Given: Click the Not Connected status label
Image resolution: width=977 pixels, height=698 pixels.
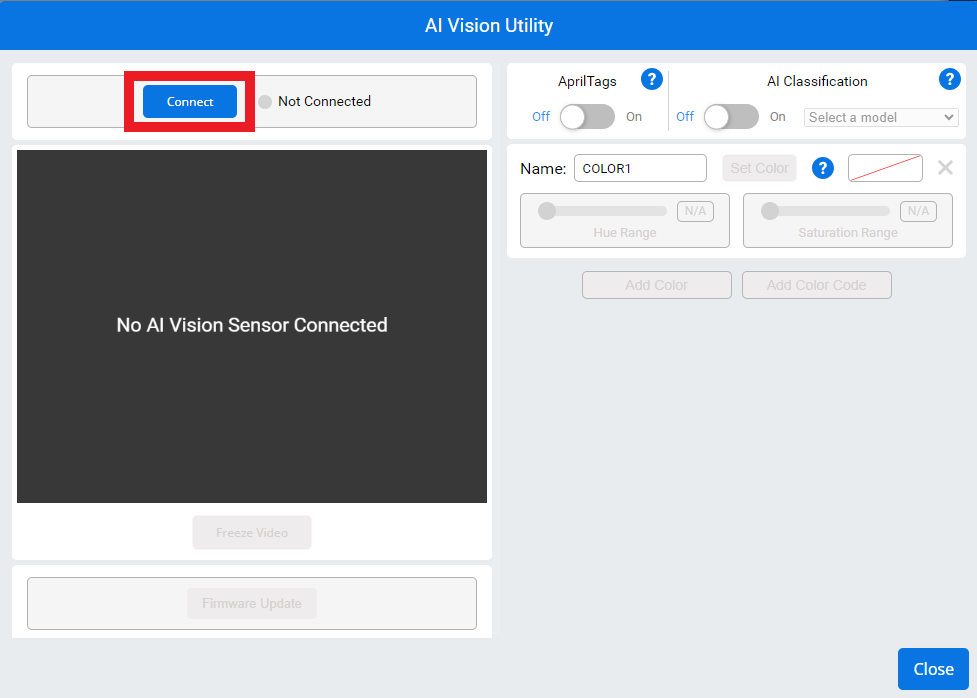Looking at the screenshot, I should (323, 101).
